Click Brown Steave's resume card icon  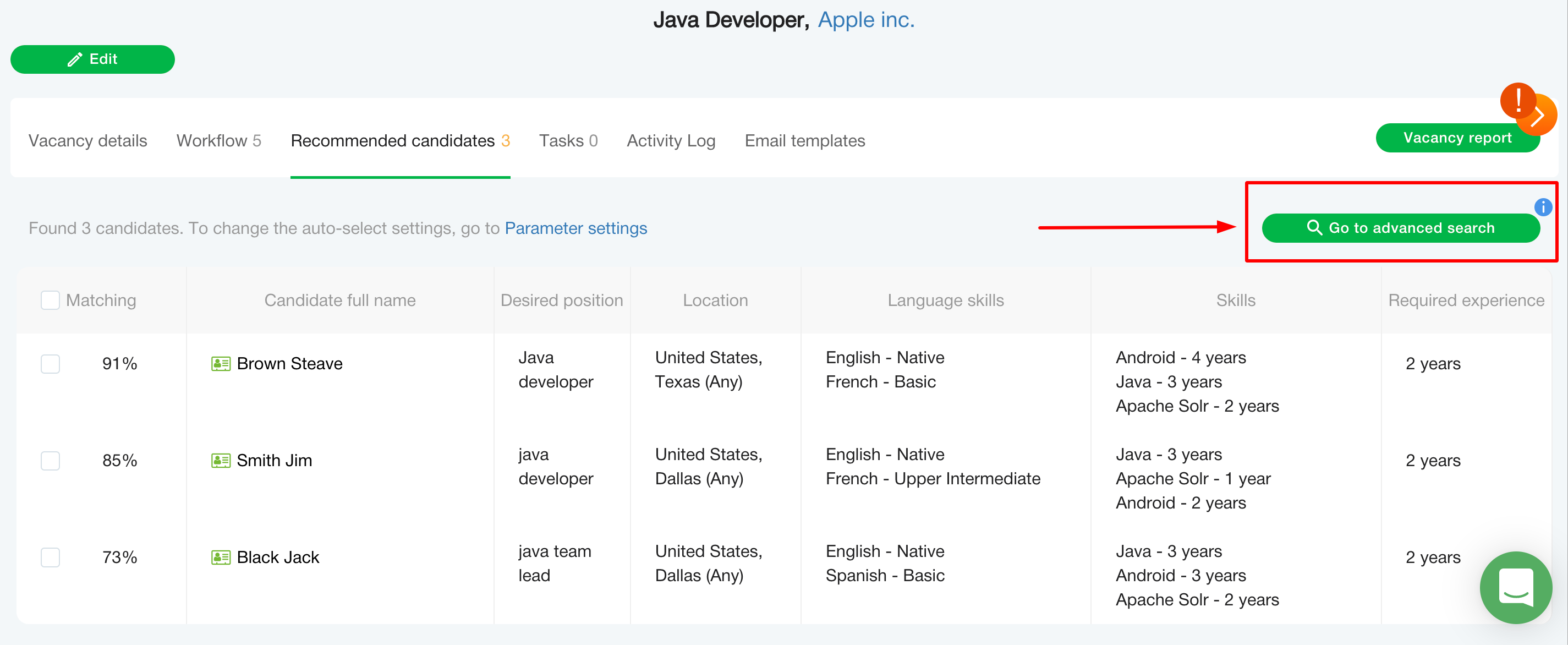221,364
